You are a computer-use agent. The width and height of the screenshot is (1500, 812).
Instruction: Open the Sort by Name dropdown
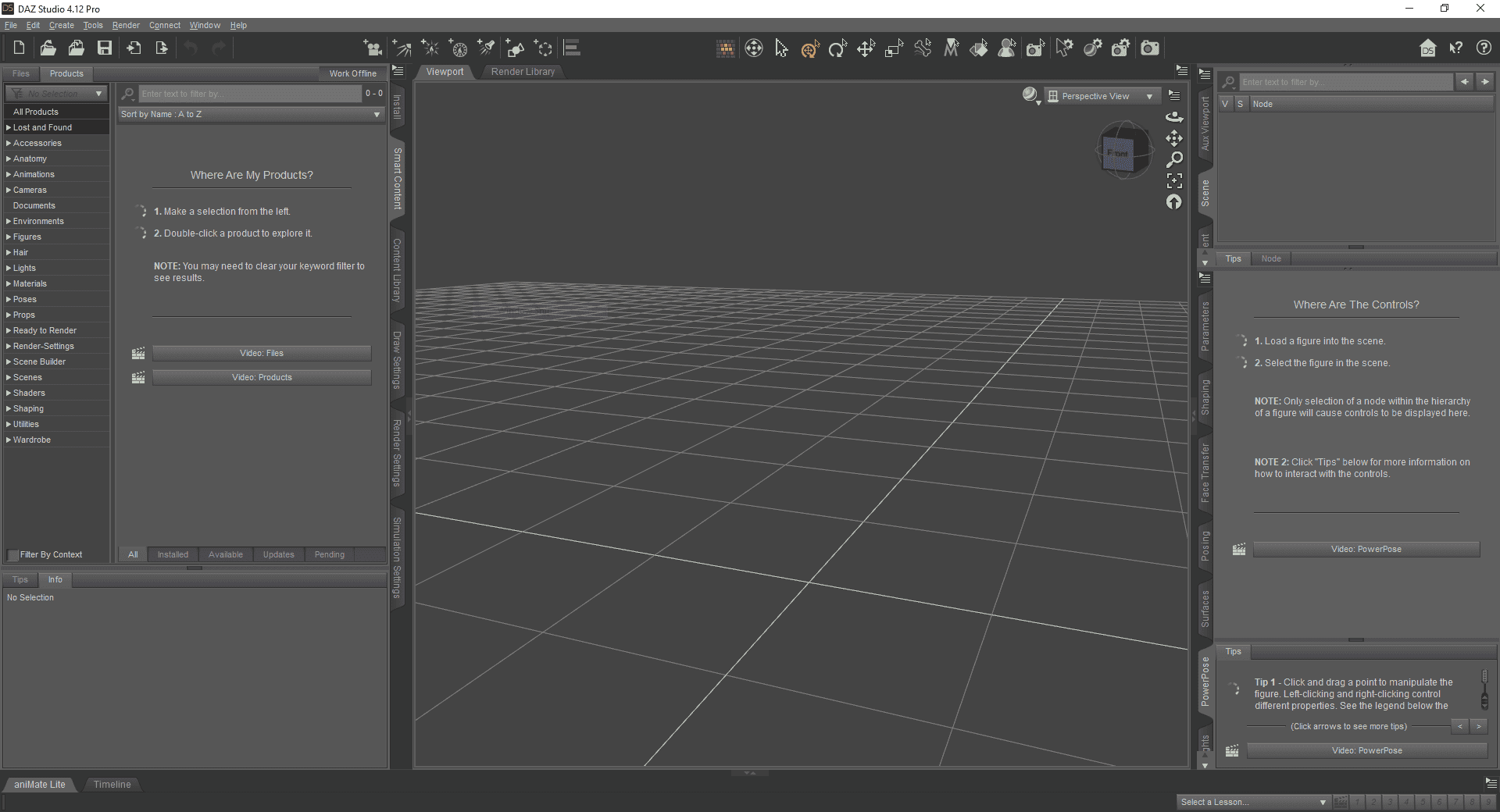250,114
